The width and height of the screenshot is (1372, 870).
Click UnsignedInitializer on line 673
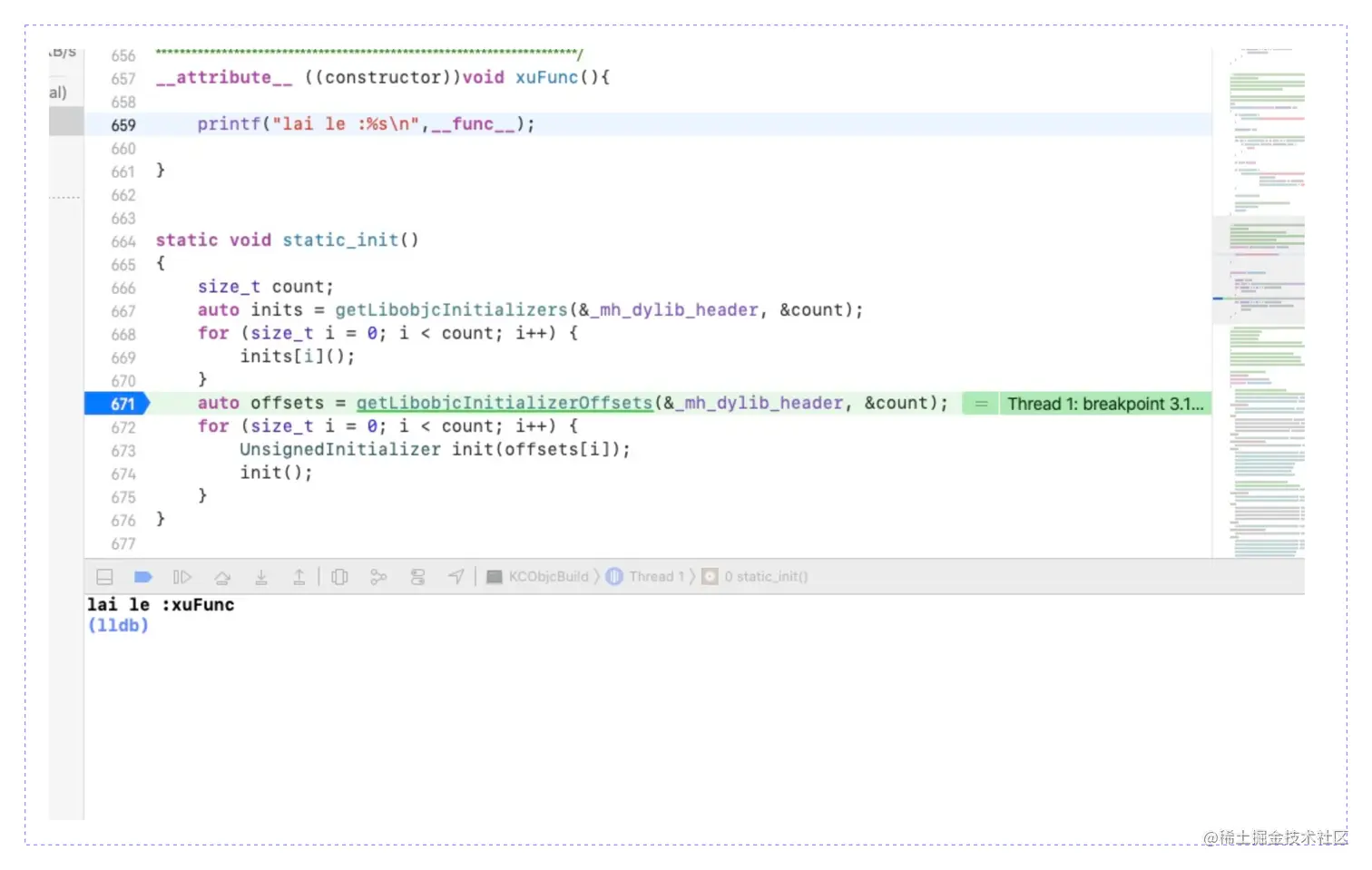(340, 449)
